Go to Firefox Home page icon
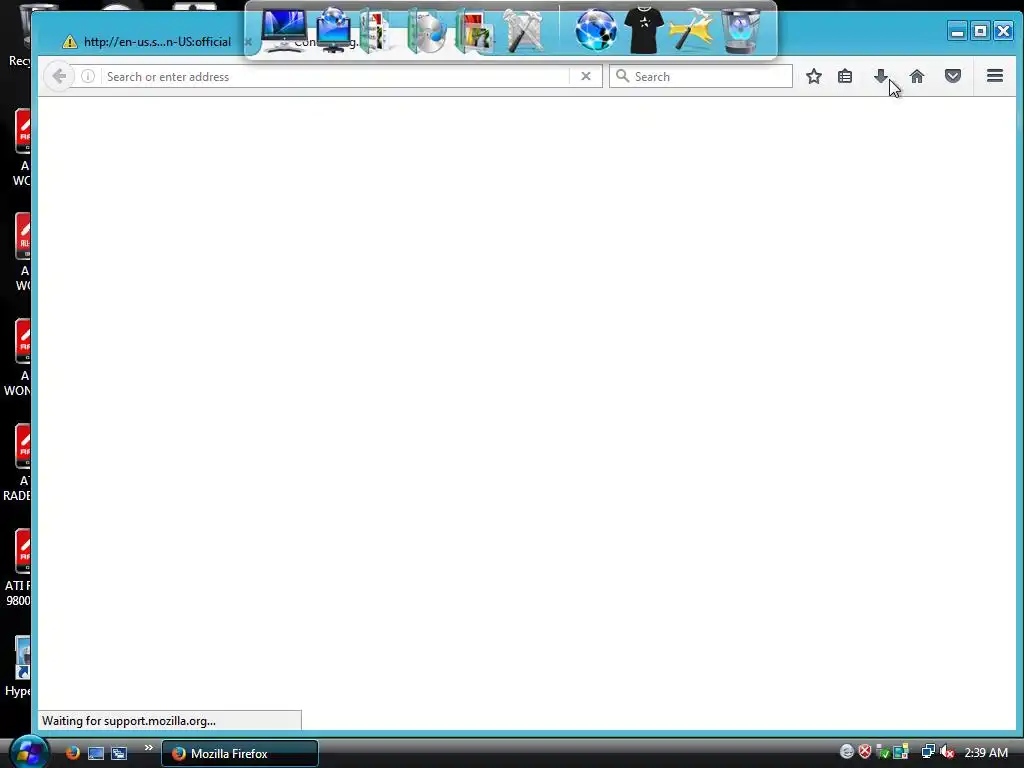 click(917, 76)
